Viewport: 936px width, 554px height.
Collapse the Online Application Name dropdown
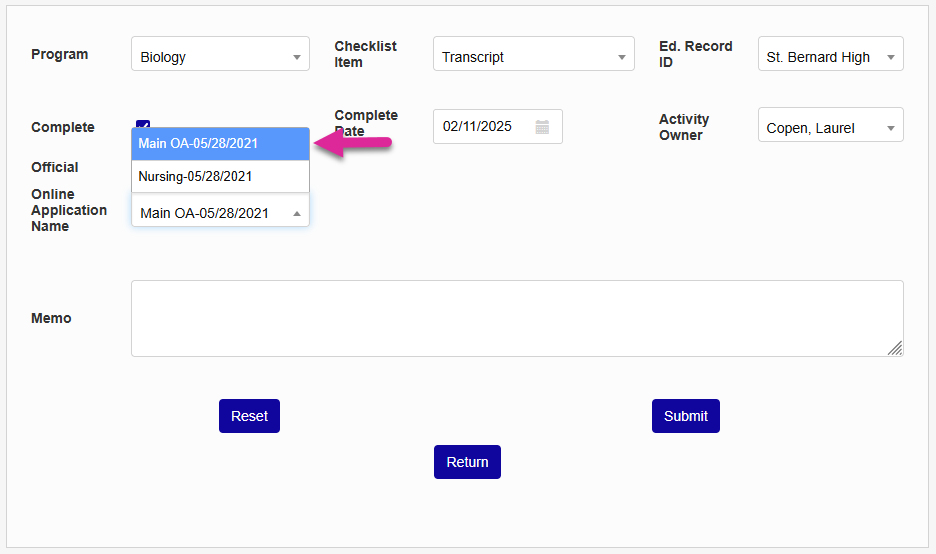pyautogui.click(x=220, y=211)
